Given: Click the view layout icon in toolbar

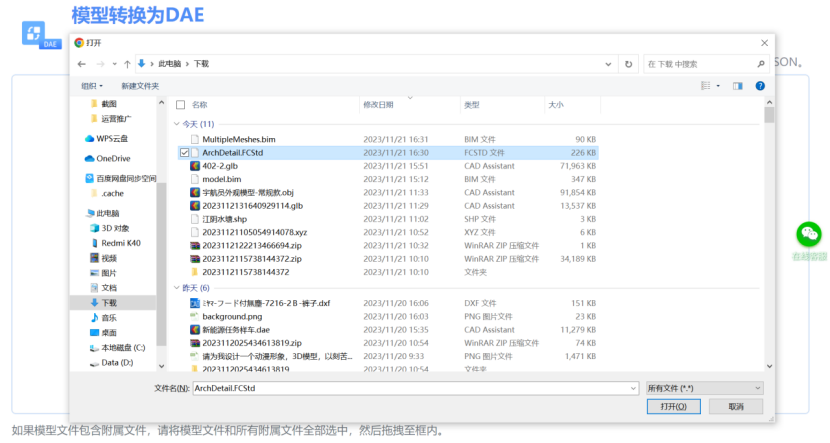Looking at the screenshot, I should (x=706, y=86).
